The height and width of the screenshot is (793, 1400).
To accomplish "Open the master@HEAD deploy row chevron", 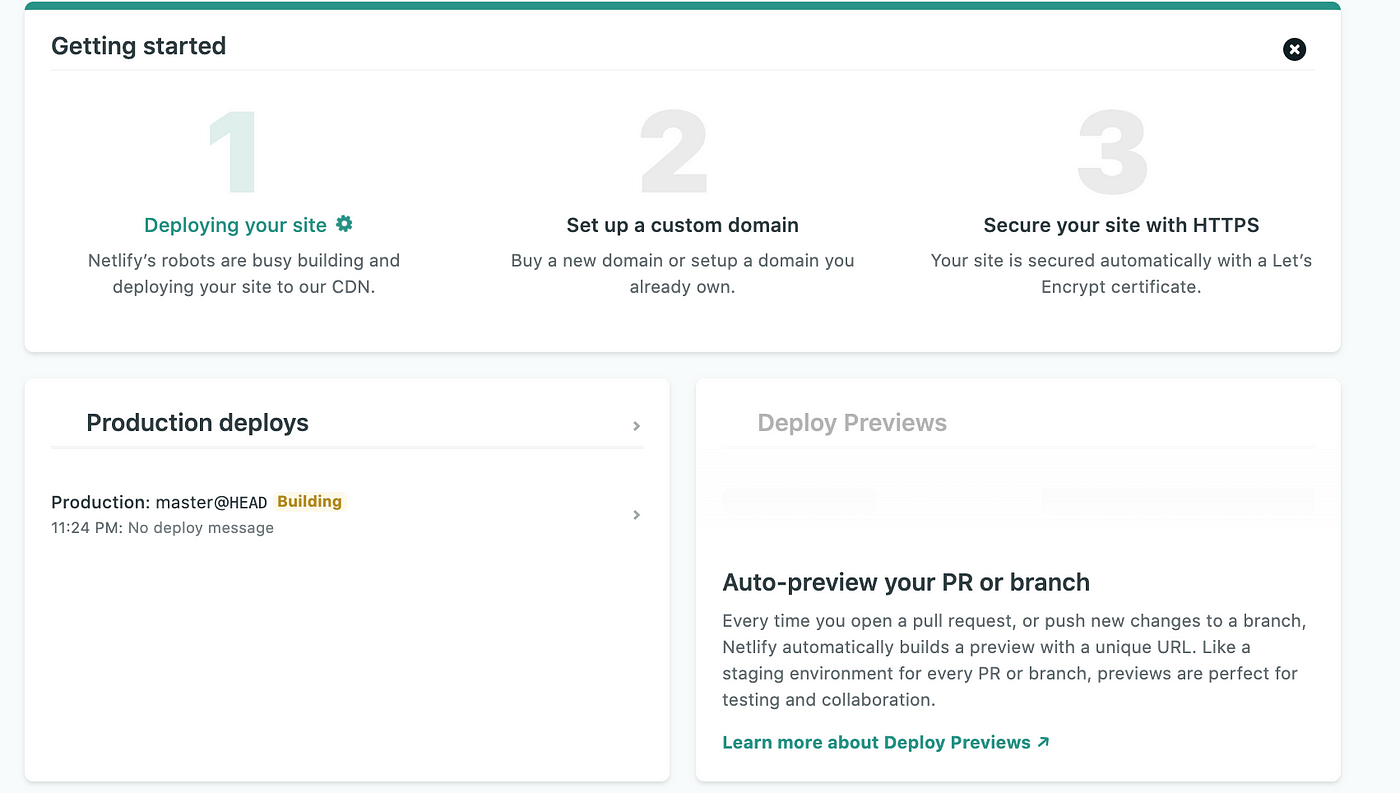I will point(636,515).
